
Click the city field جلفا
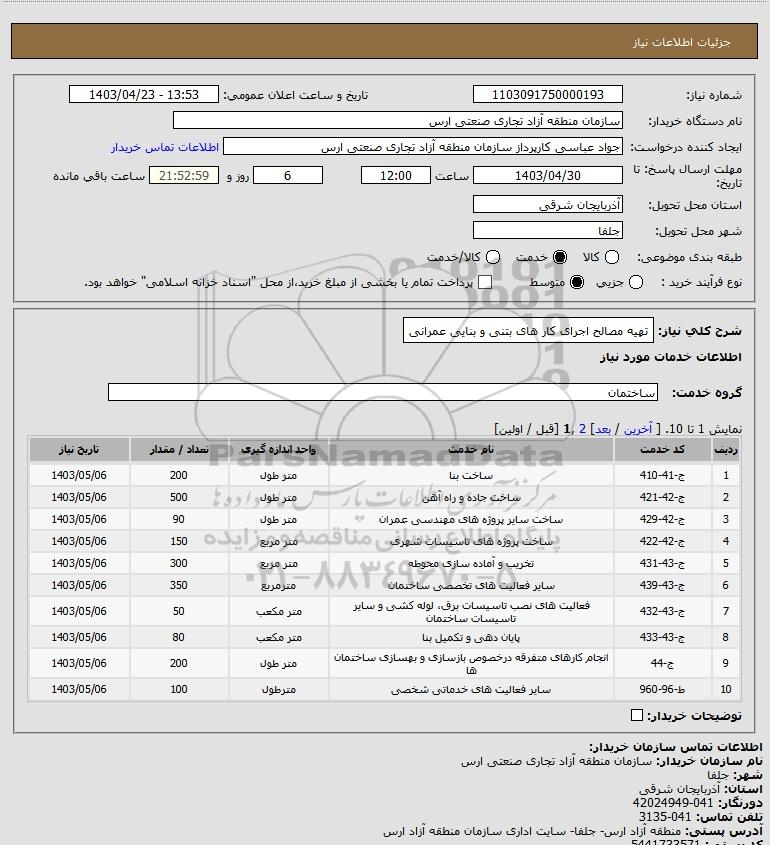click(547, 230)
